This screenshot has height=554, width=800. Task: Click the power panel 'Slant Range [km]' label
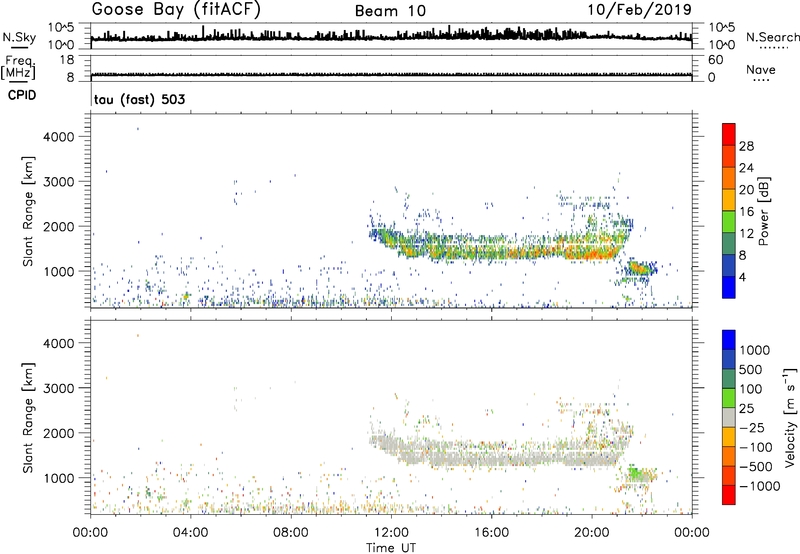pyautogui.click(x=28, y=211)
